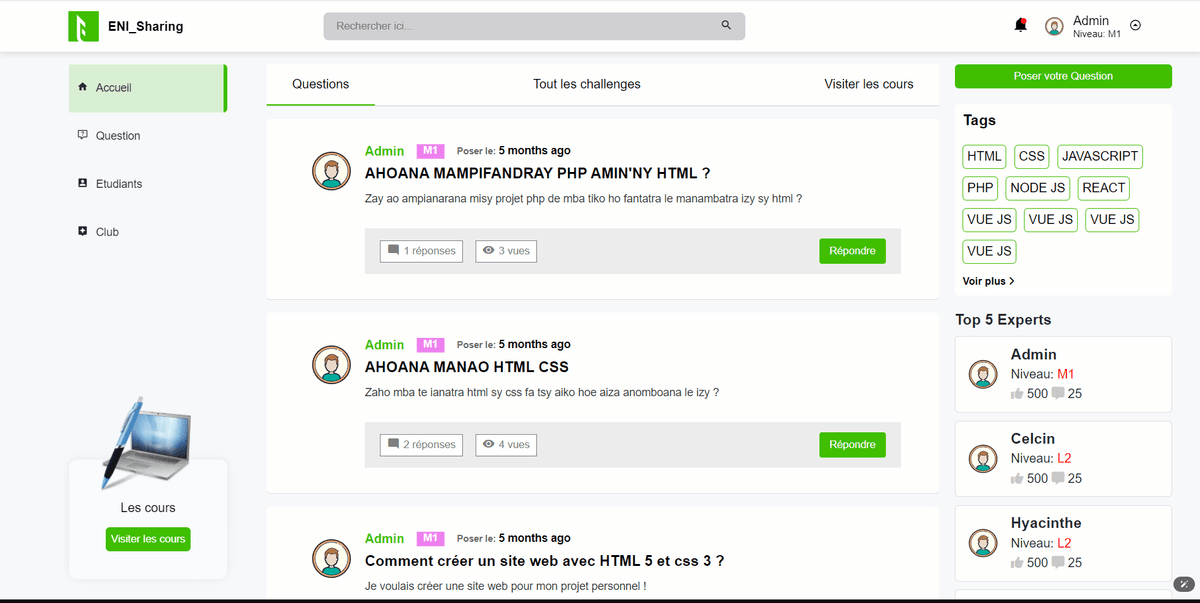Click the green Visiter les cours button under Les cours
The width and height of the screenshot is (1200, 603).
click(148, 539)
